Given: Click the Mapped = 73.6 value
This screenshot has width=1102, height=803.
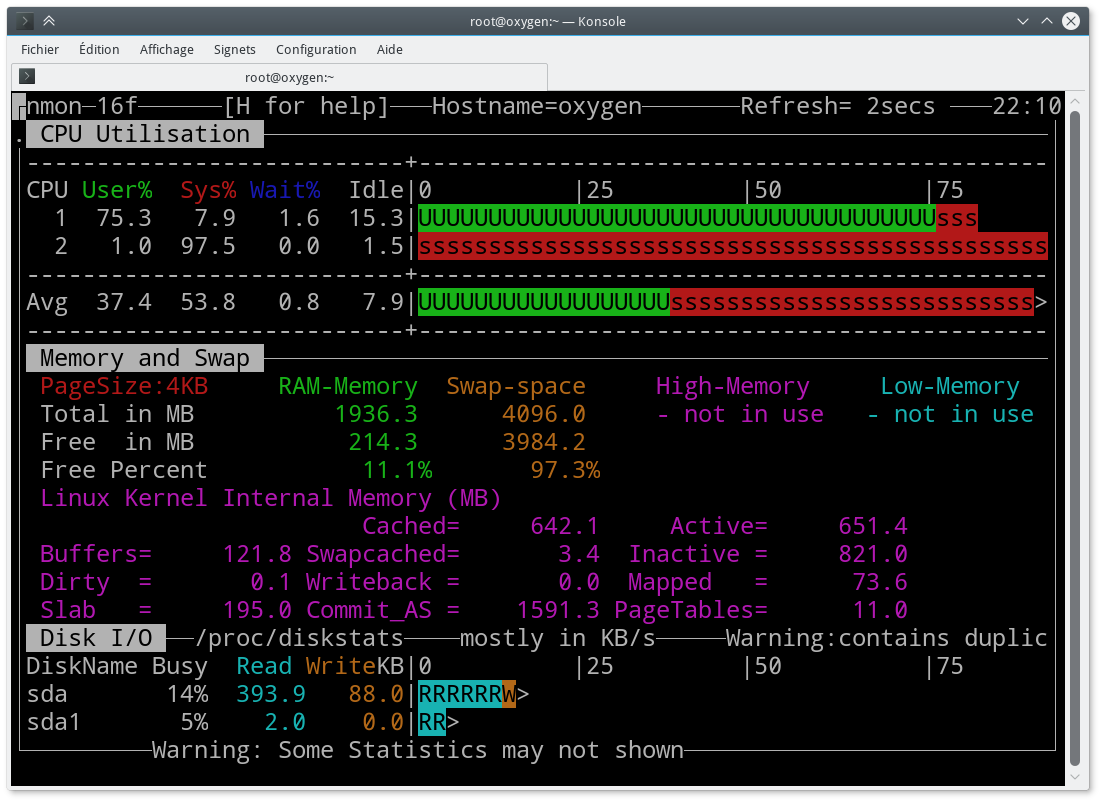Looking at the screenshot, I should click(x=880, y=582).
